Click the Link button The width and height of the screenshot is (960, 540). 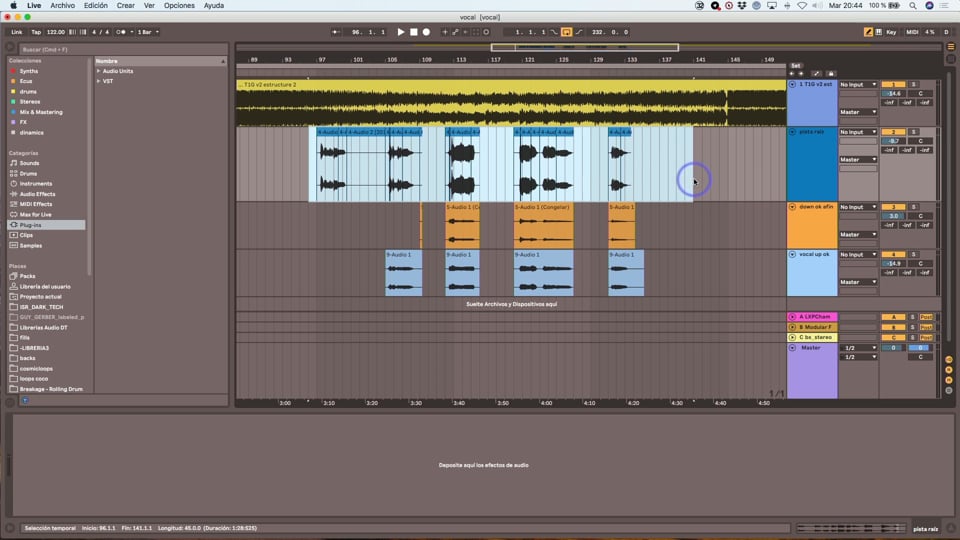click(17, 32)
